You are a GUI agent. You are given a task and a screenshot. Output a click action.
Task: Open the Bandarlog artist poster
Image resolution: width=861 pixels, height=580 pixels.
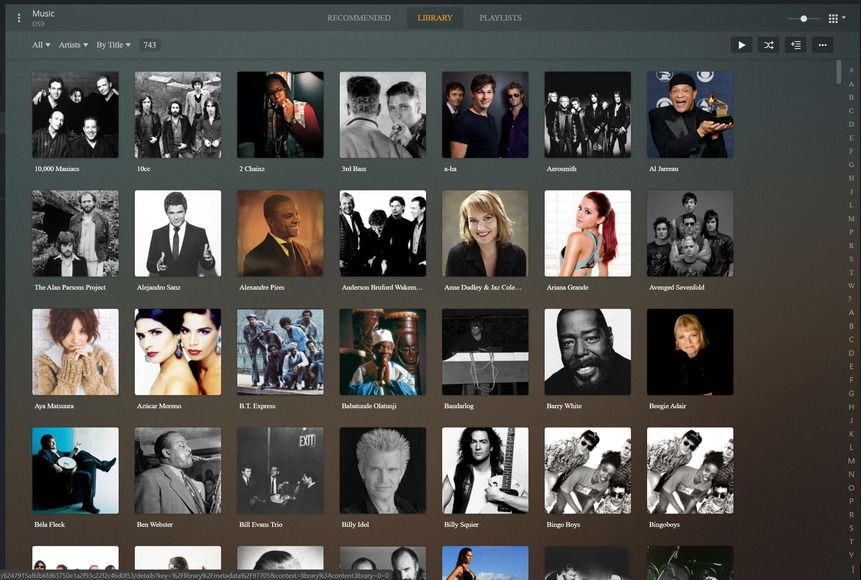point(485,352)
